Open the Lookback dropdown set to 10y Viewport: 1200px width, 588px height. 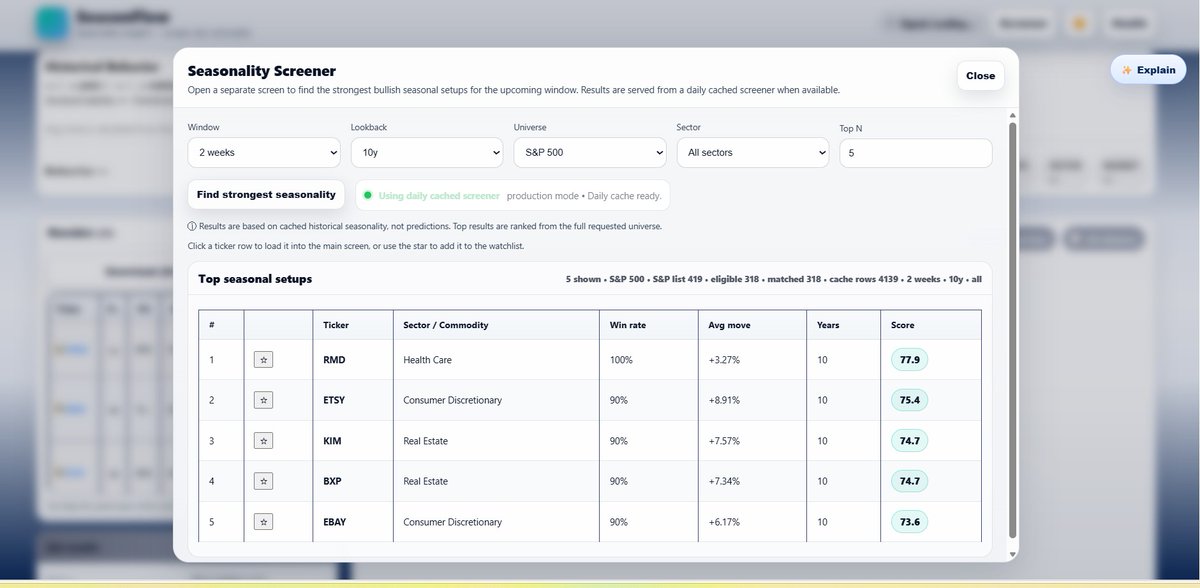pyautogui.click(x=427, y=153)
